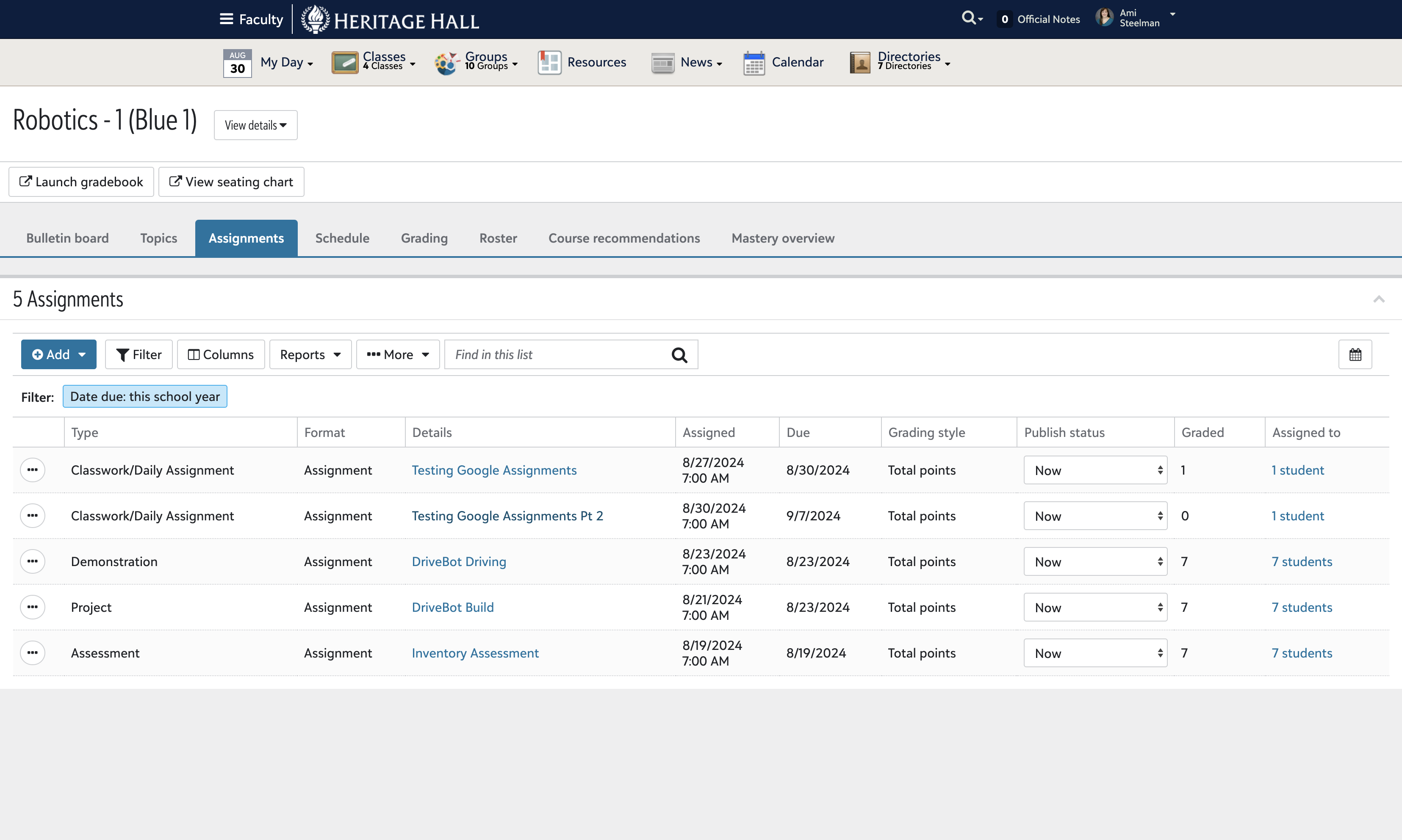This screenshot has height=840, width=1402.
Task: Open the Directories menu
Action: (x=913, y=61)
